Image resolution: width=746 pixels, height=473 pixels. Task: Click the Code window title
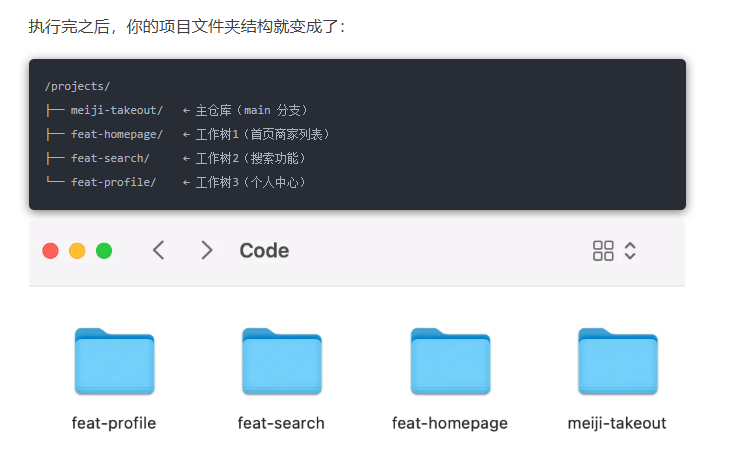(264, 251)
